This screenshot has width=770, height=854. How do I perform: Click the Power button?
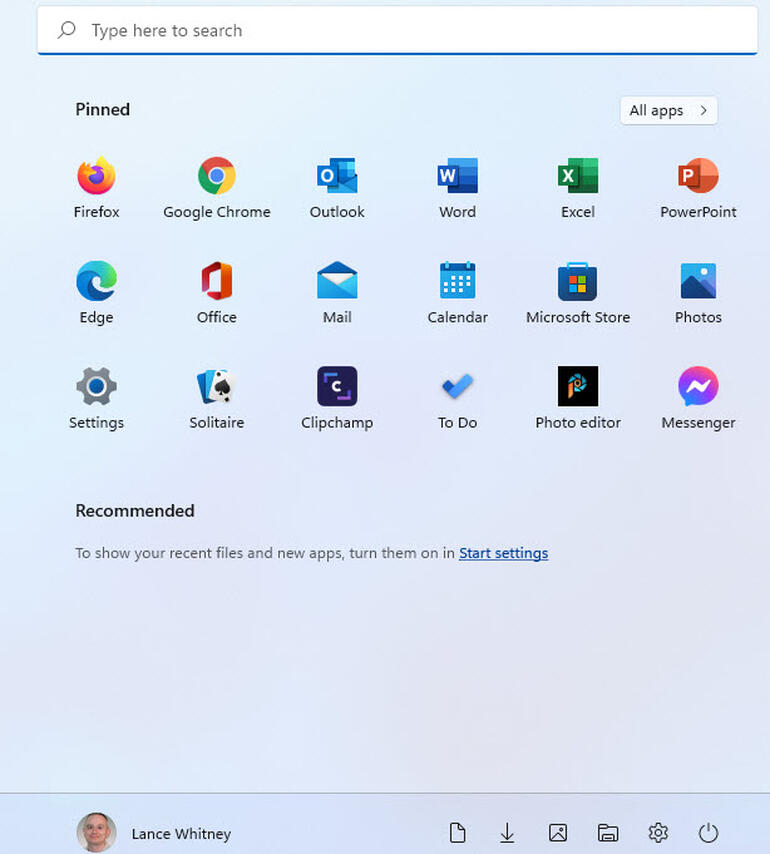click(708, 833)
